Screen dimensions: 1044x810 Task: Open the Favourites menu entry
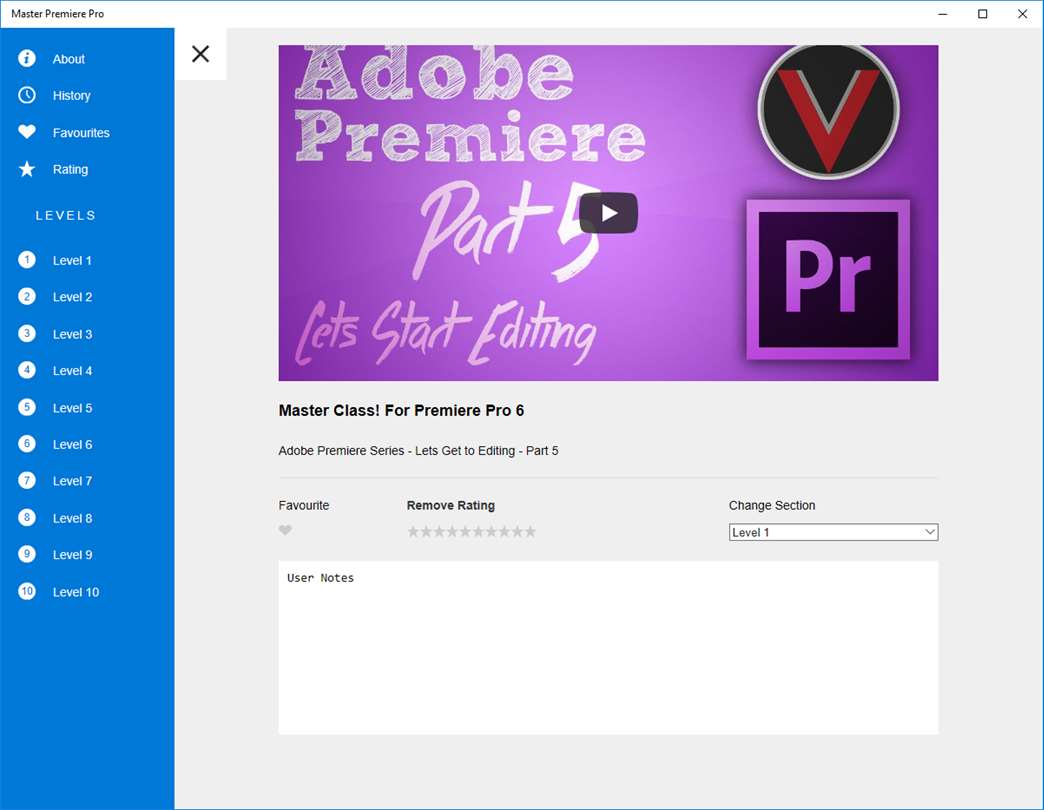(81, 133)
